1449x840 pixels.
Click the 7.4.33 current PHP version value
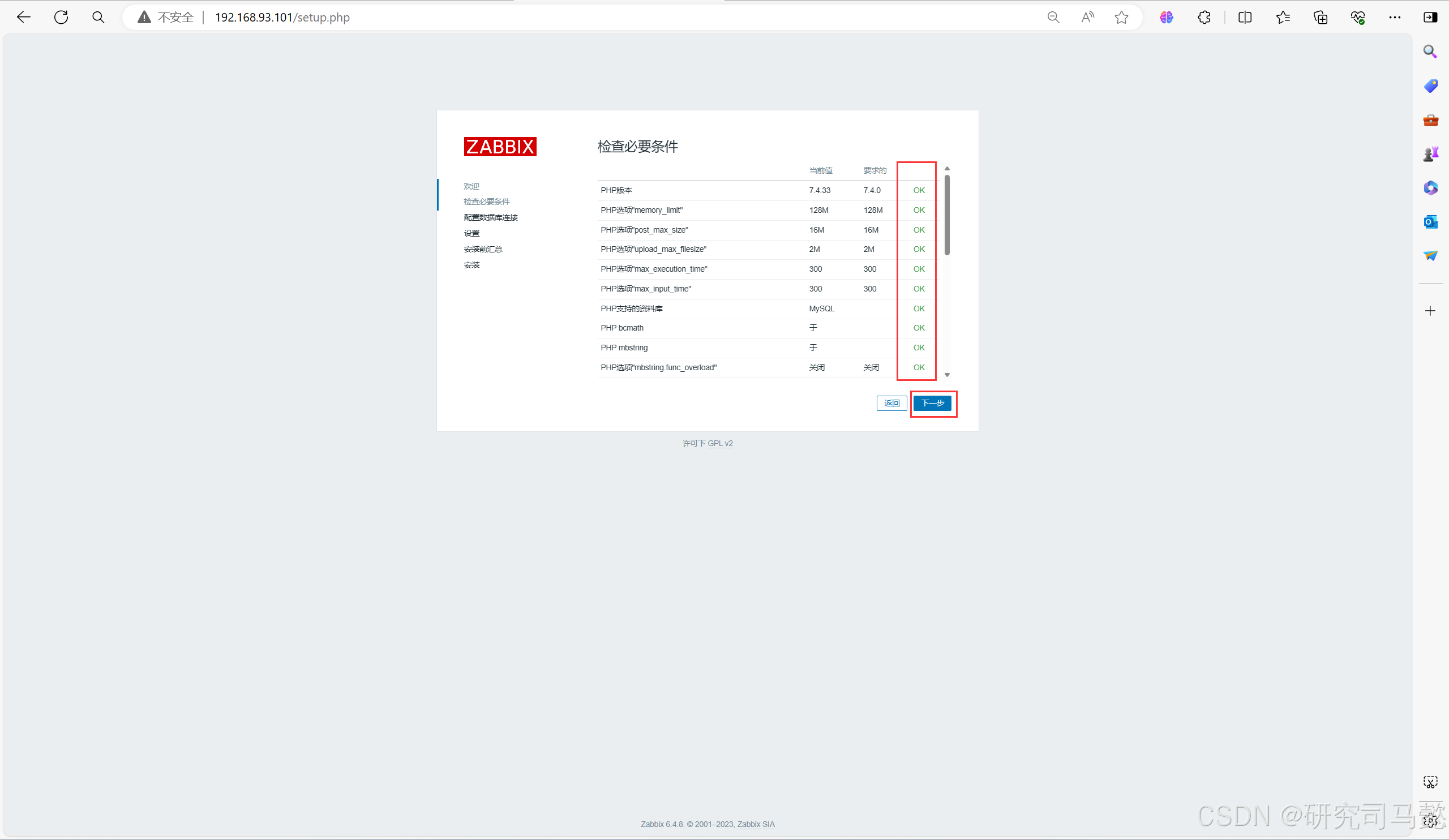pyautogui.click(x=820, y=190)
